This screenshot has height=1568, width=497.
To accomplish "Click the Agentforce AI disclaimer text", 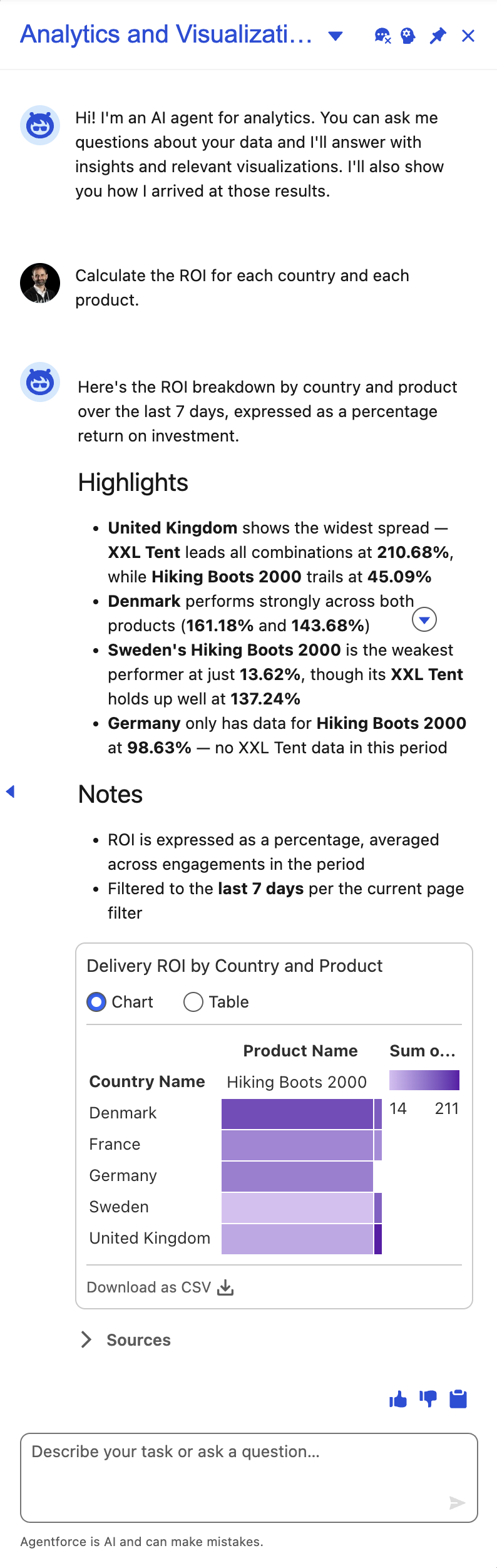I will tap(141, 1542).
